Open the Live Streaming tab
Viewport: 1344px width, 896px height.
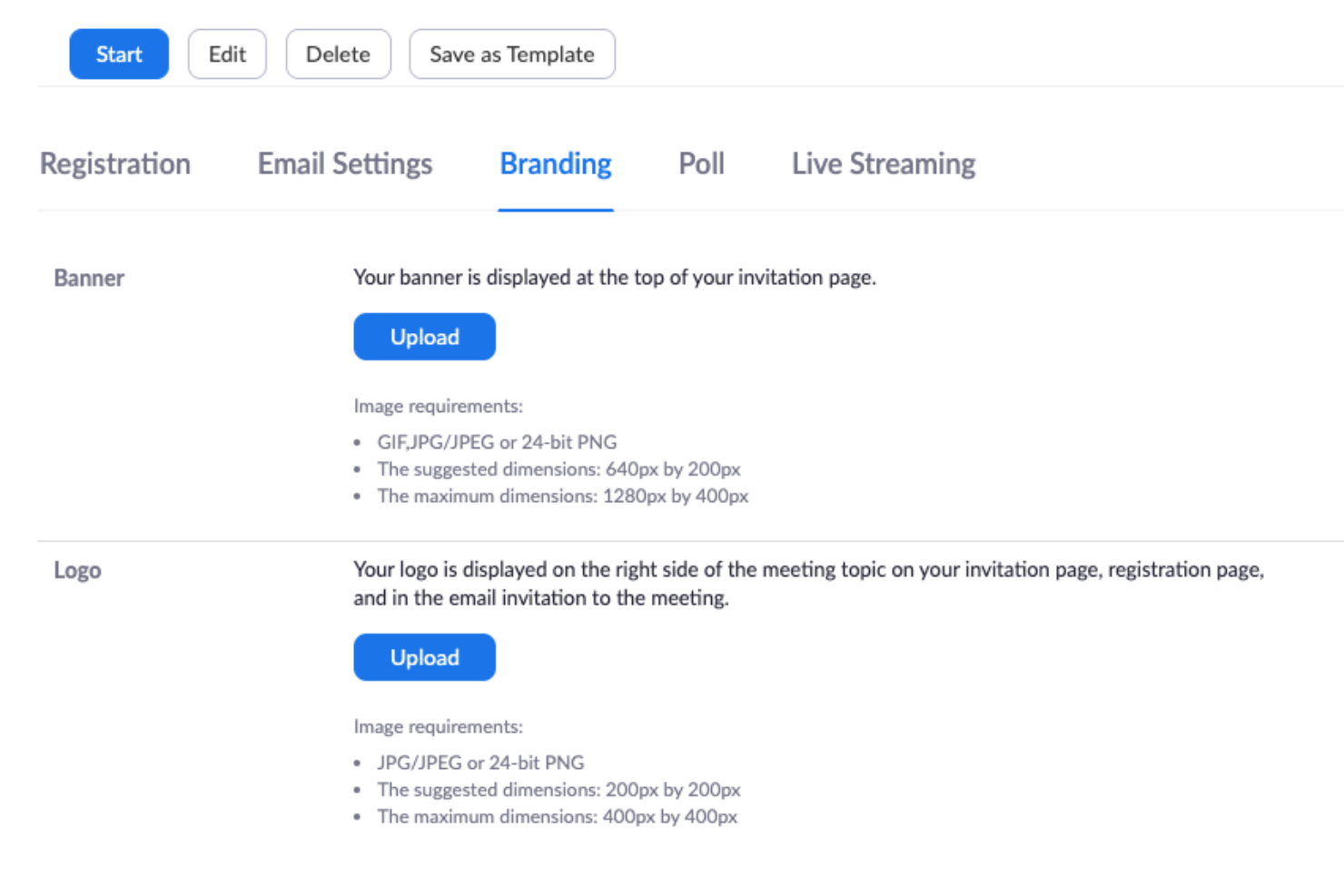point(883,164)
